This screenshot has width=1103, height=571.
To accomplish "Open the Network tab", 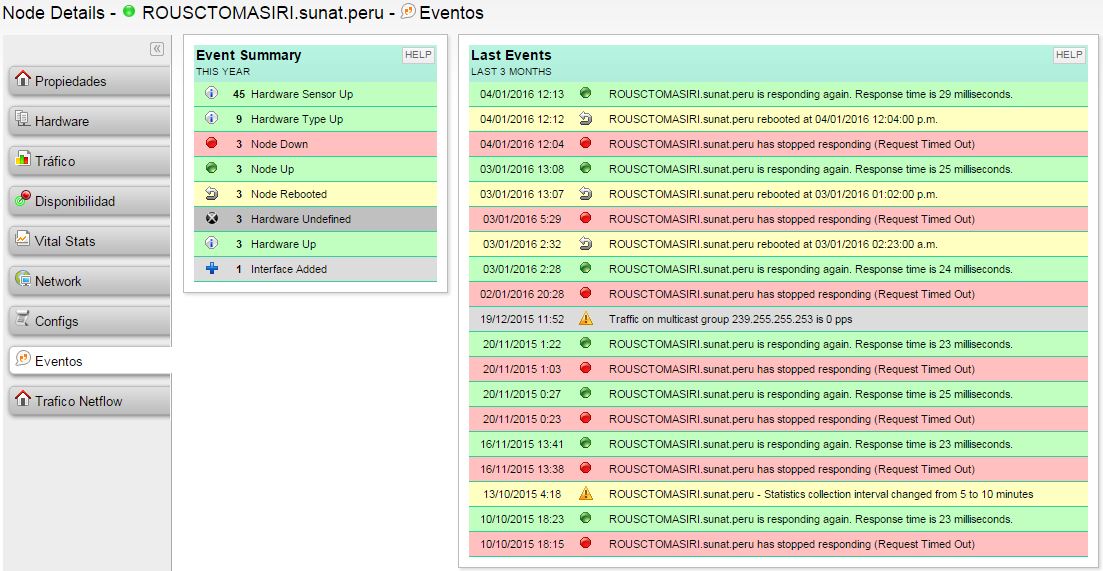I will tap(89, 281).
